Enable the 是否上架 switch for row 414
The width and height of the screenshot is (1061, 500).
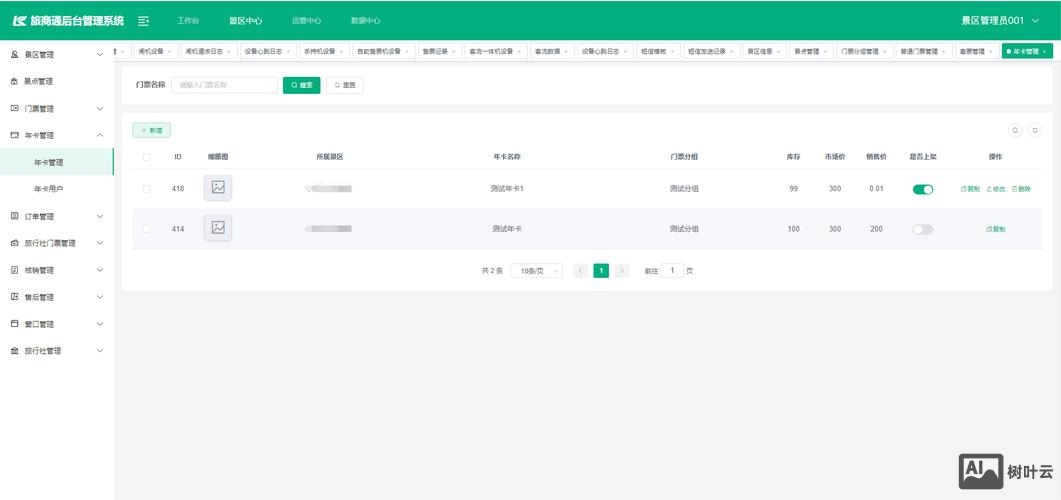pos(922,229)
